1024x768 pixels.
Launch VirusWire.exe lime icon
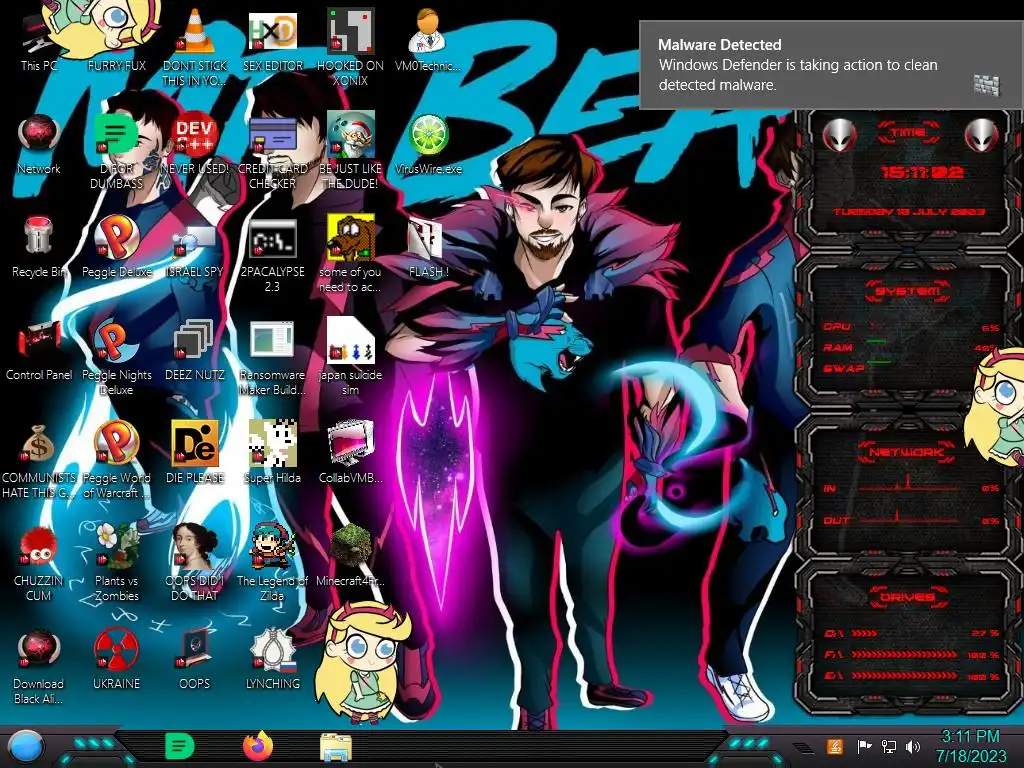pos(428,144)
